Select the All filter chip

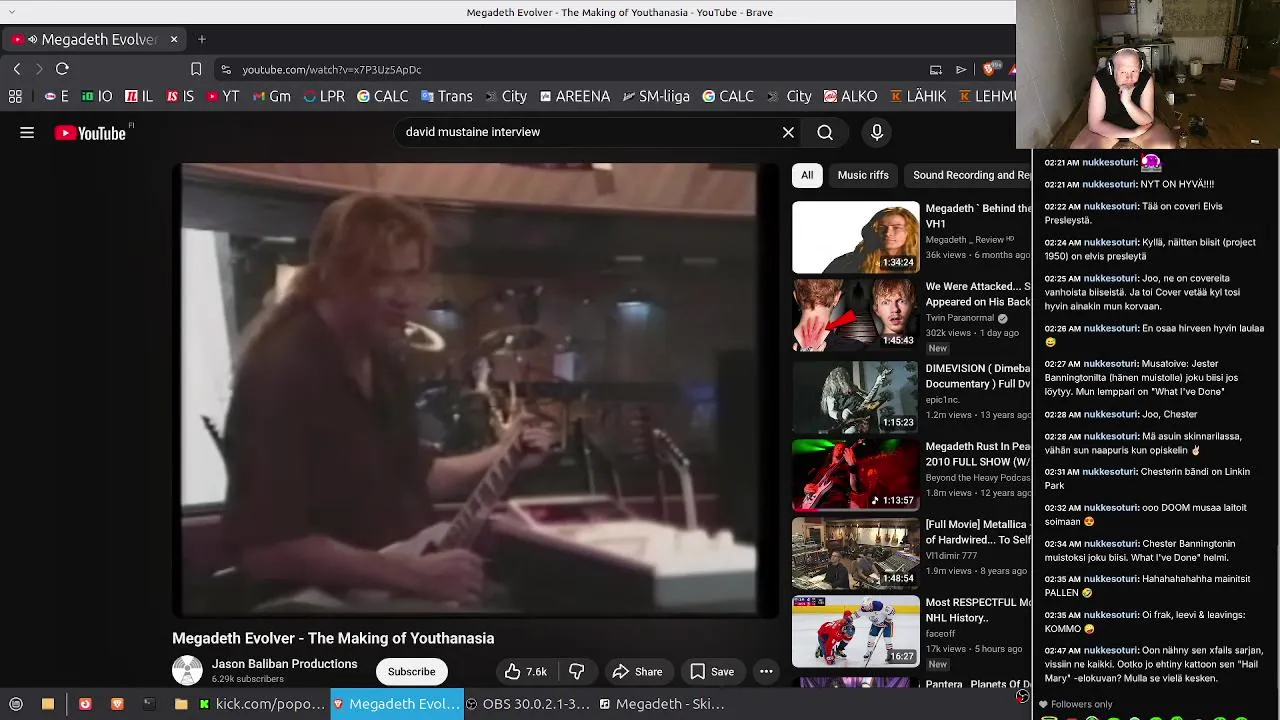pyautogui.click(x=807, y=175)
